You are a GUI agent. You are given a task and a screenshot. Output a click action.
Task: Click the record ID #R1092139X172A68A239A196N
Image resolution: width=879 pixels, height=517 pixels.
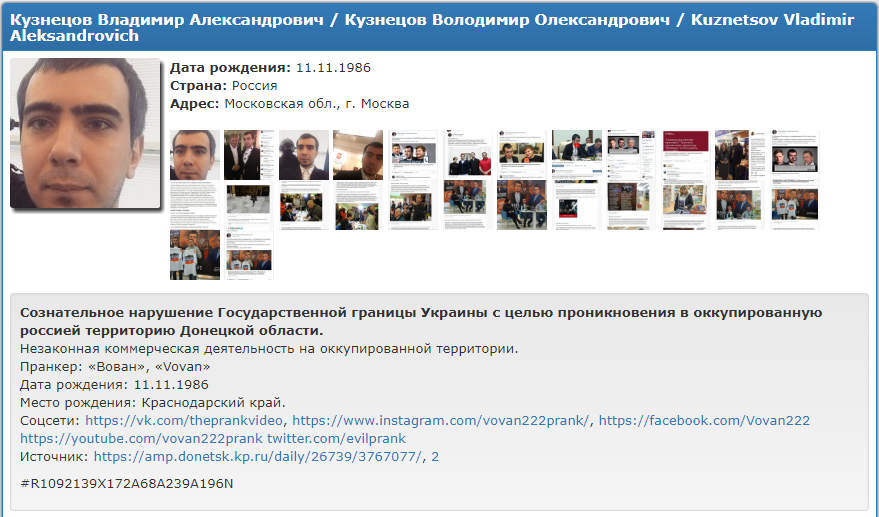click(126, 484)
